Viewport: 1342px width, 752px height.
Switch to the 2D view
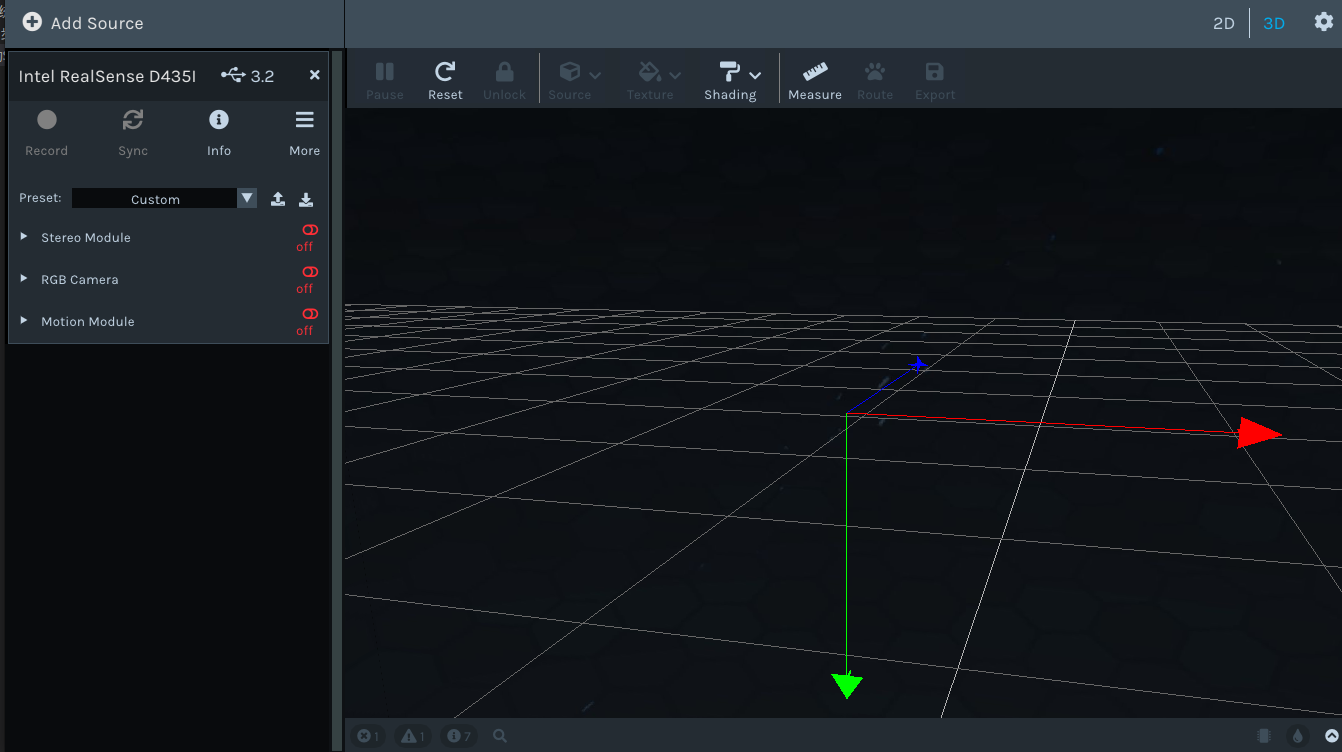(1224, 23)
